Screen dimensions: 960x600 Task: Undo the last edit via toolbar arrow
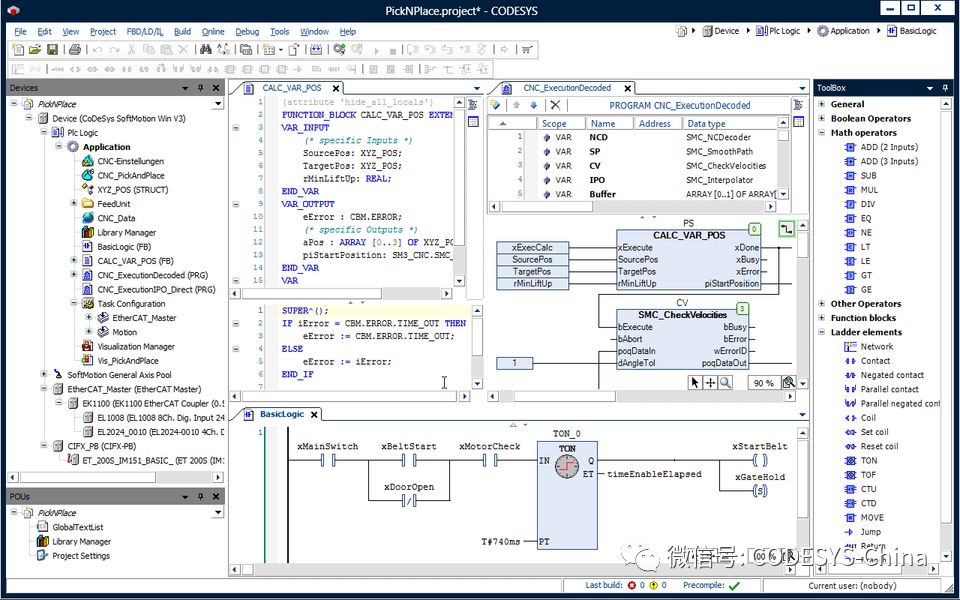pos(96,48)
